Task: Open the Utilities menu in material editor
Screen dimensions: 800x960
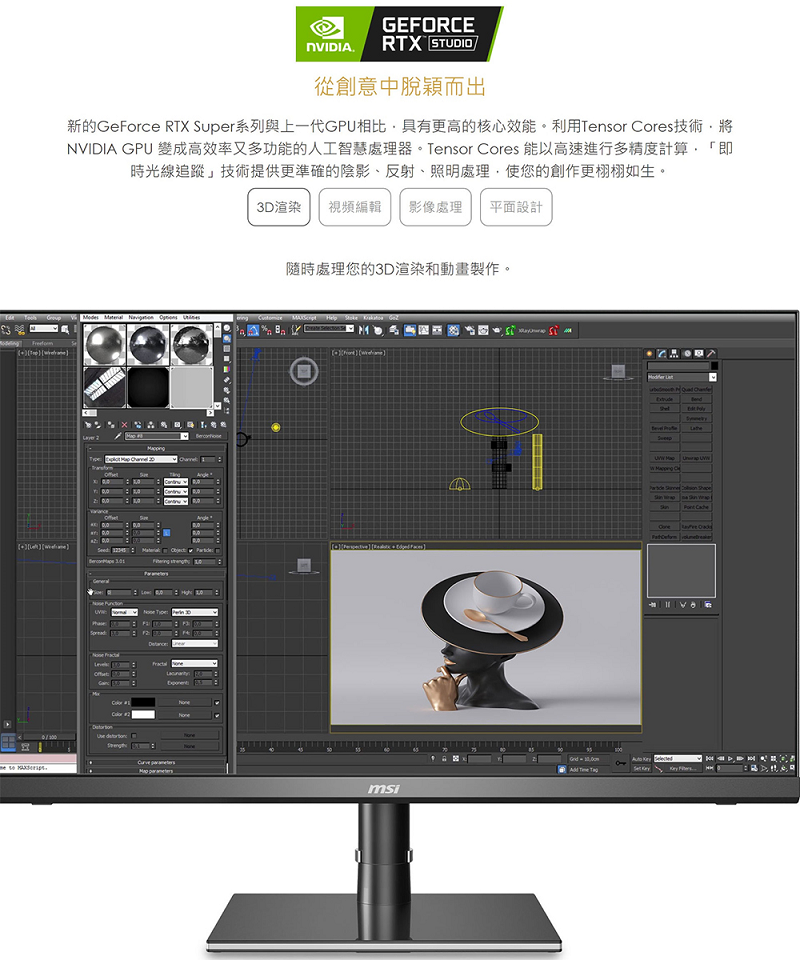Action: tap(192, 318)
